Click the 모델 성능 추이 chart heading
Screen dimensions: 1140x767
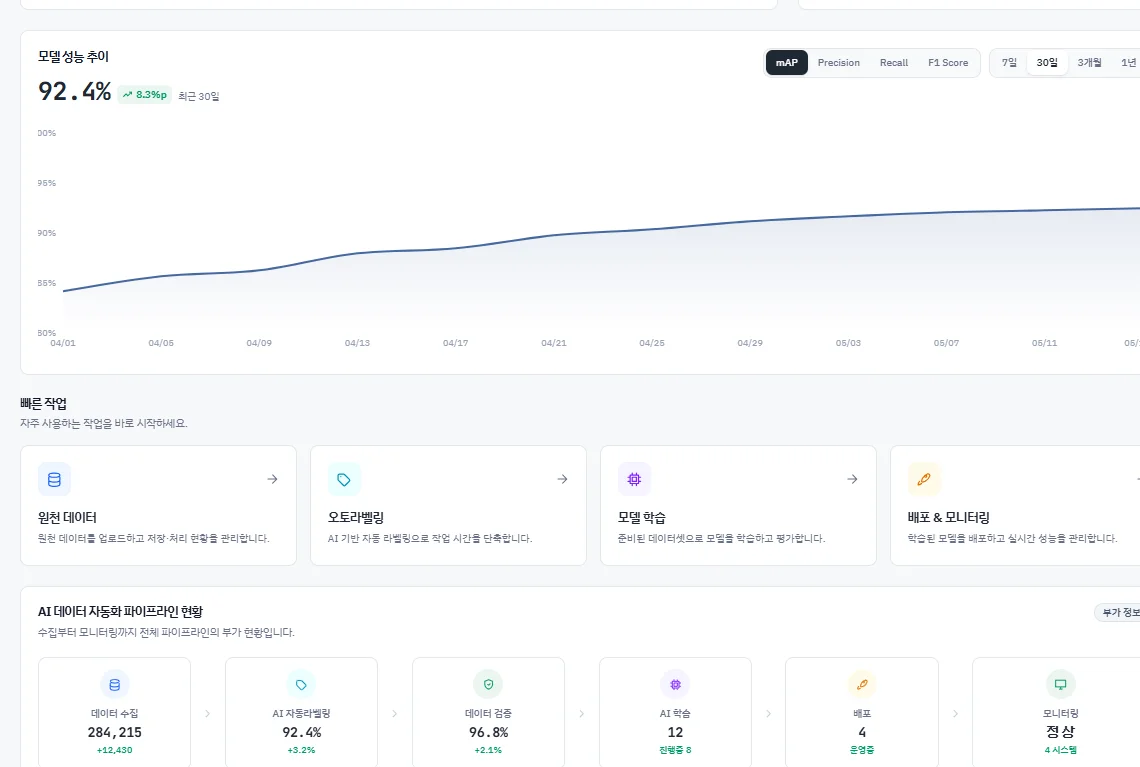pyautogui.click(x=73, y=57)
